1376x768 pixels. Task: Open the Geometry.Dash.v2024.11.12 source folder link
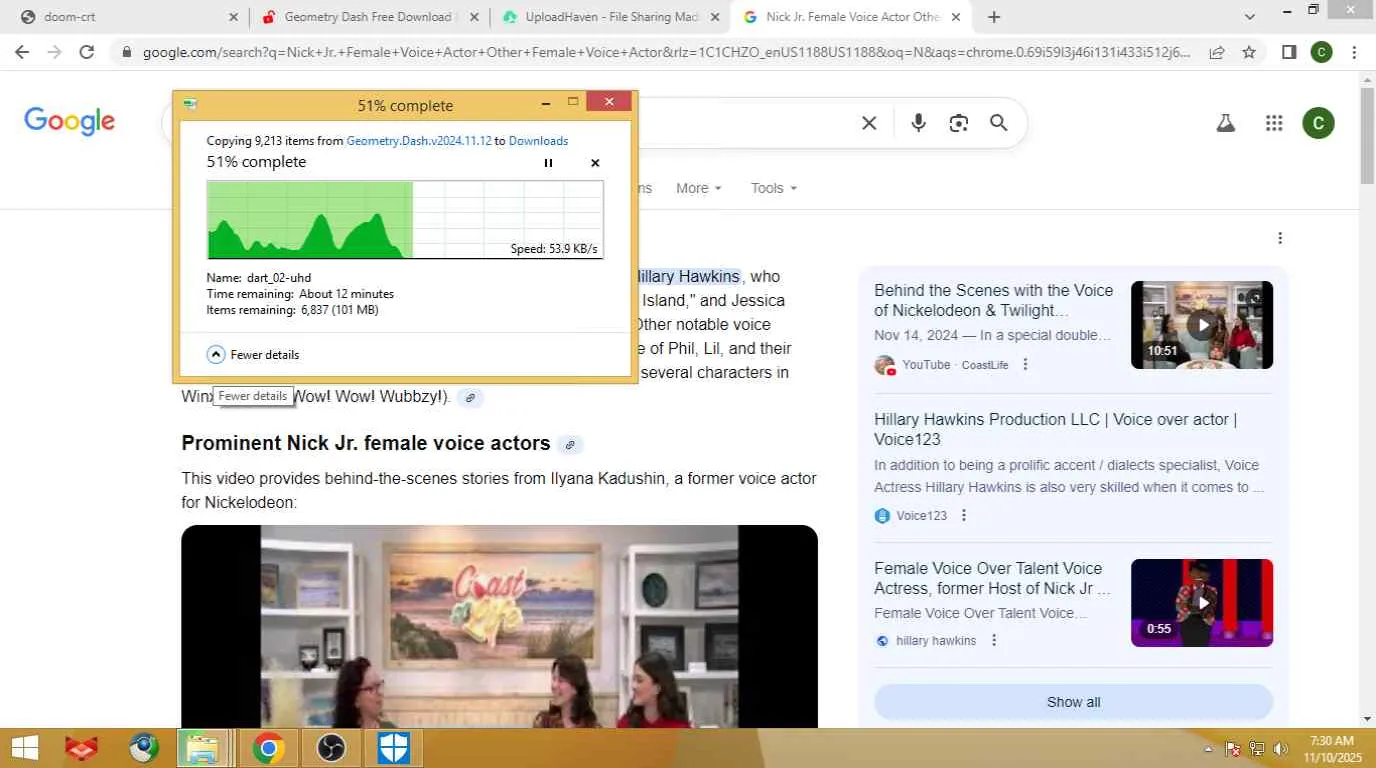pyautogui.click(x=419, y=141)
